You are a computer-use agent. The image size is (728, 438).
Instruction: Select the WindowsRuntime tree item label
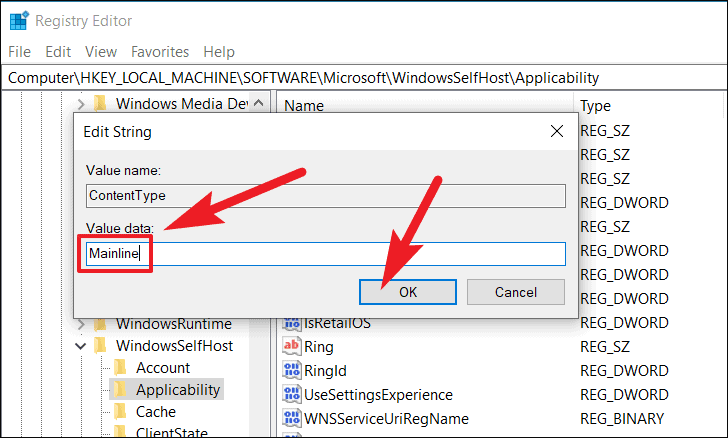174,324
